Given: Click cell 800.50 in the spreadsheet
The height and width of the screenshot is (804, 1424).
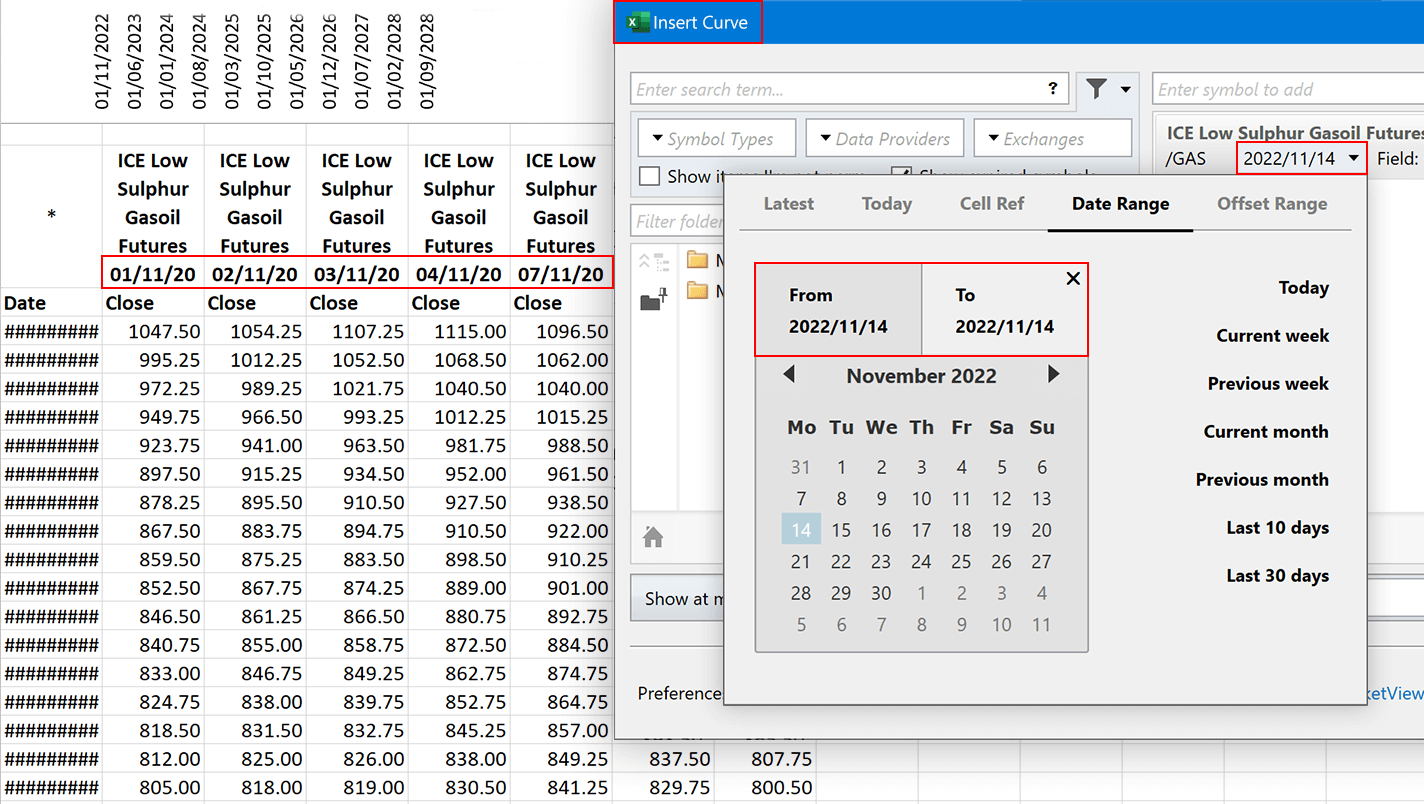Looking at the screenshot, I should tap(765, 788).
